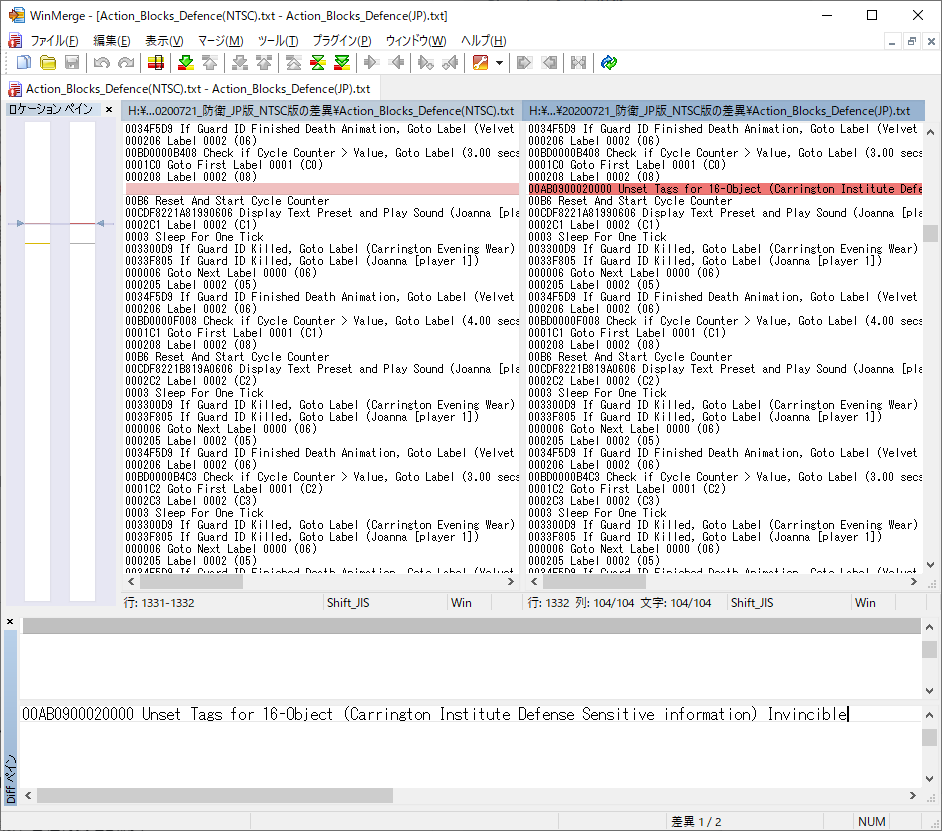942x831 pixels.
Task: Jump to next difference (green down arrow)
Action: [x=185, y=63]
